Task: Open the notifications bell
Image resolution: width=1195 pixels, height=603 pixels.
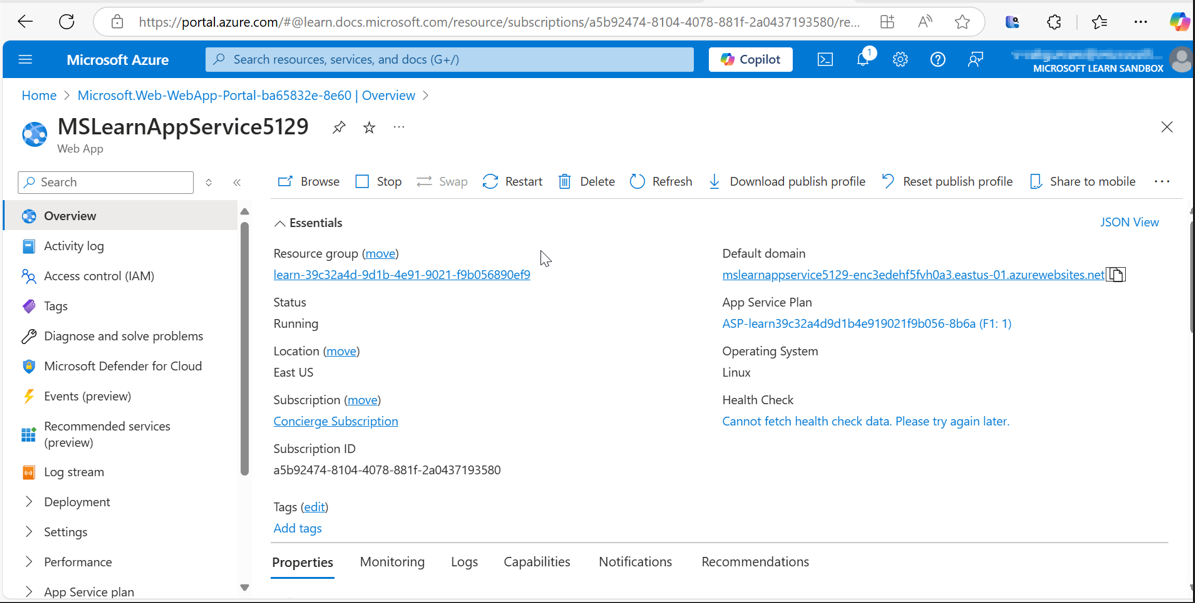Action: (x=862, y=59)
